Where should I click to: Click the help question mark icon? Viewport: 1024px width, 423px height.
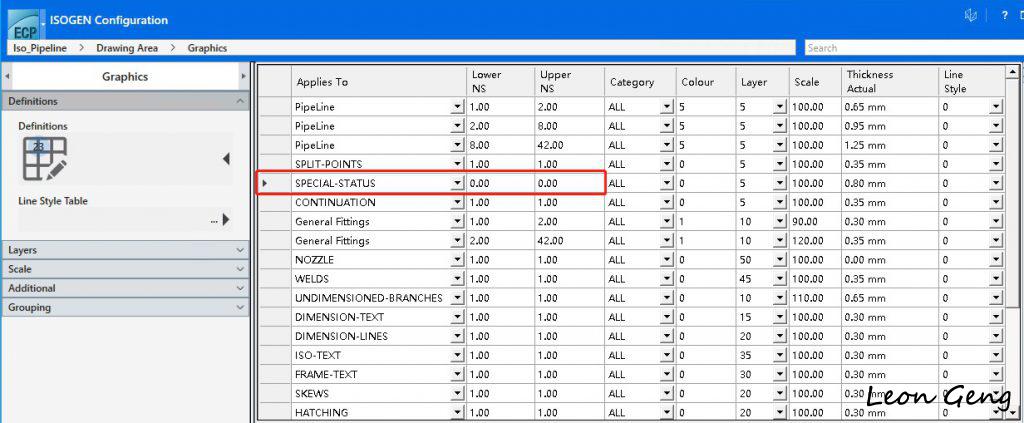(1004, 16)
